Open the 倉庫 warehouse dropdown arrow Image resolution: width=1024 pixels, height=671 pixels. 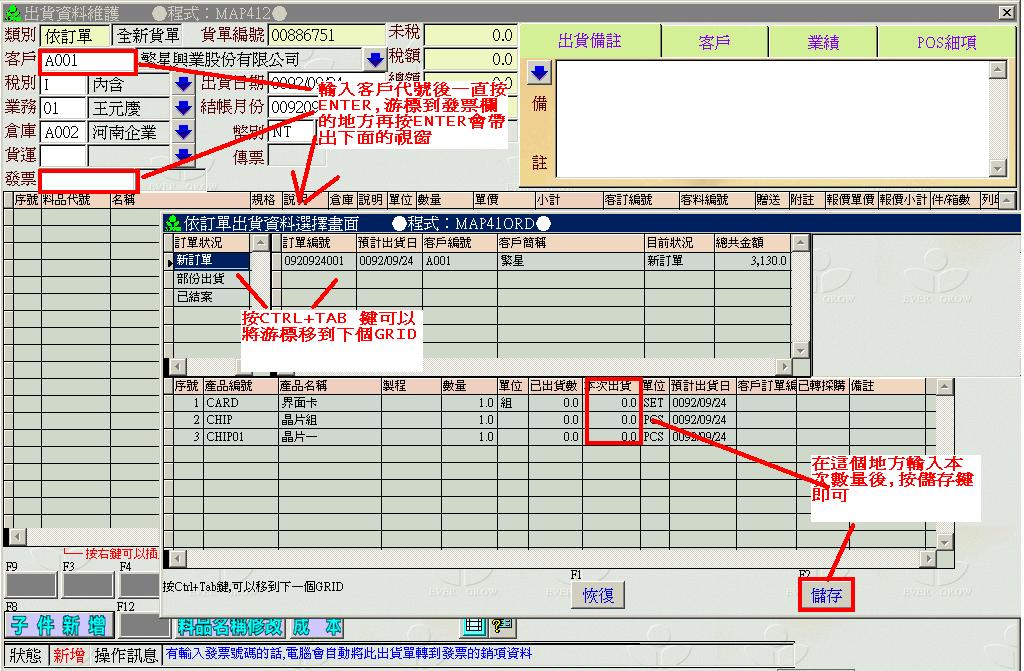pyautogui.click(x=183, y=132)
